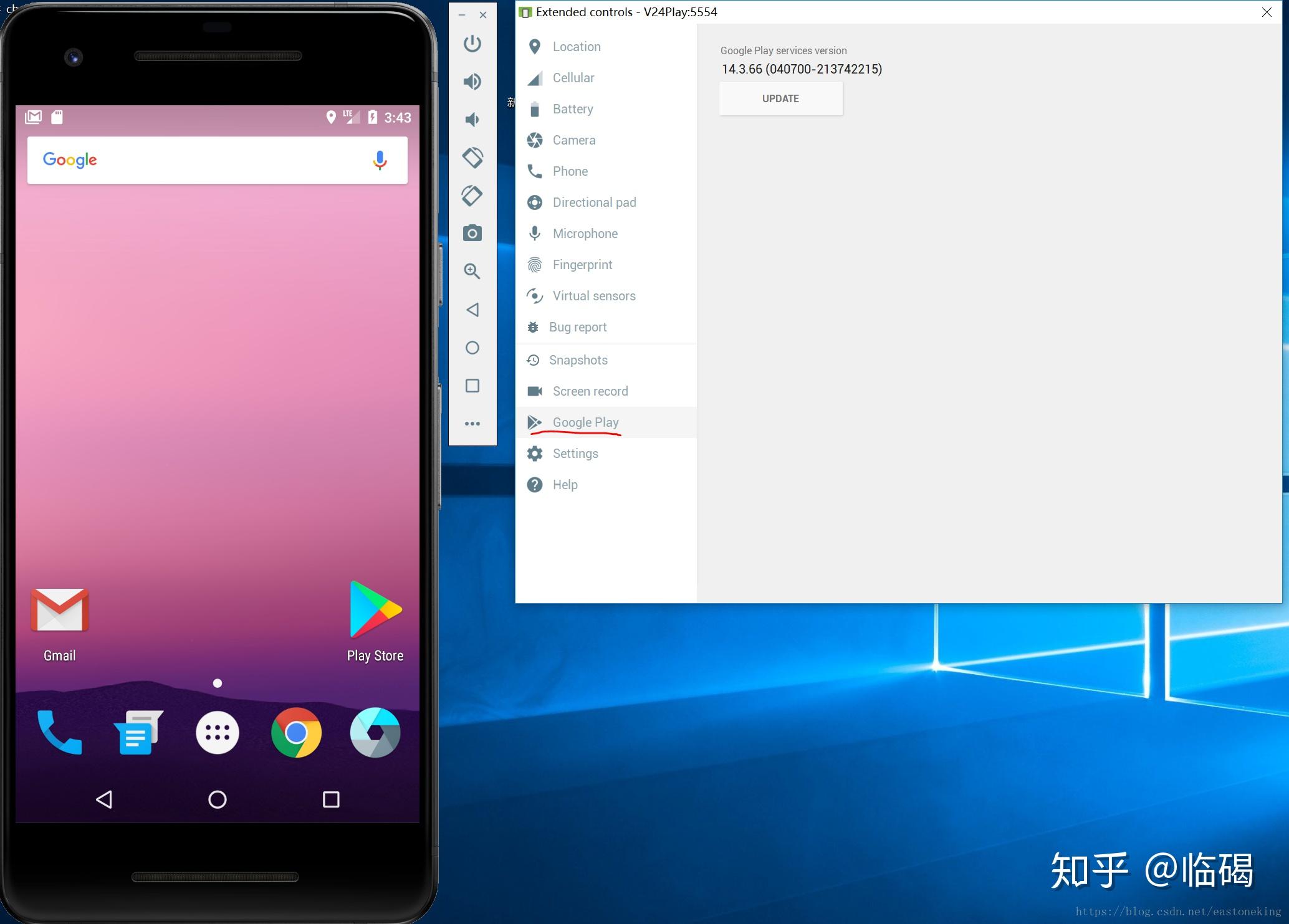
Task: Switch to the Fingerprint section
Action: point(582,264)
